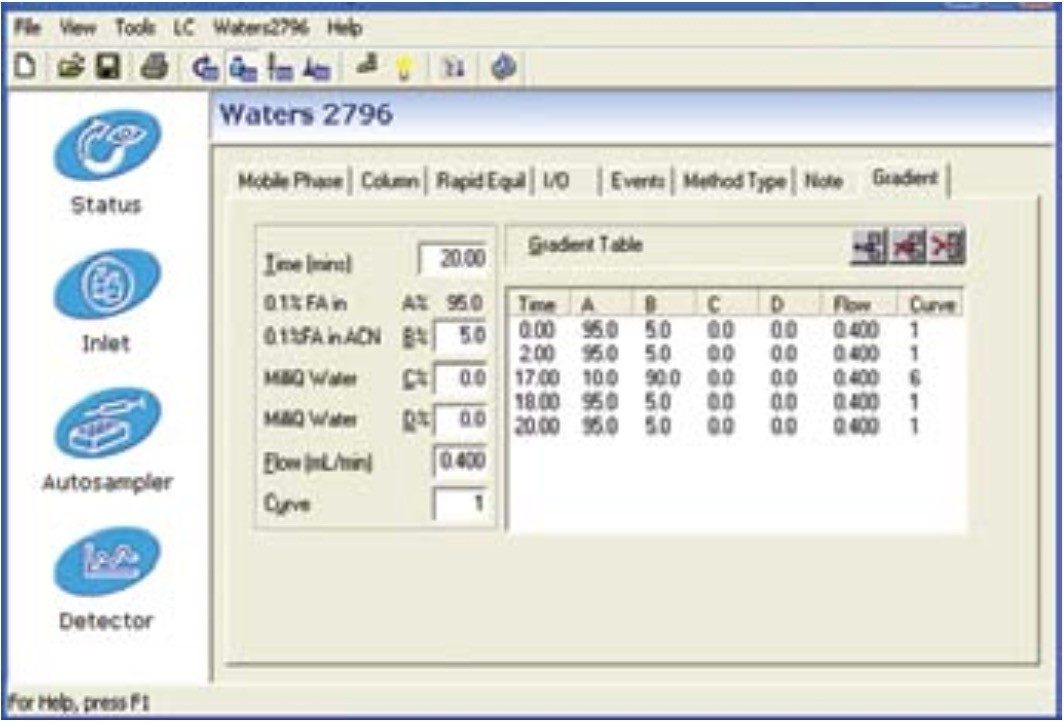Screen dimensions: 1064x722
Task: Click the '0.1%FA in ACN' label
Action: click(322, 337)
